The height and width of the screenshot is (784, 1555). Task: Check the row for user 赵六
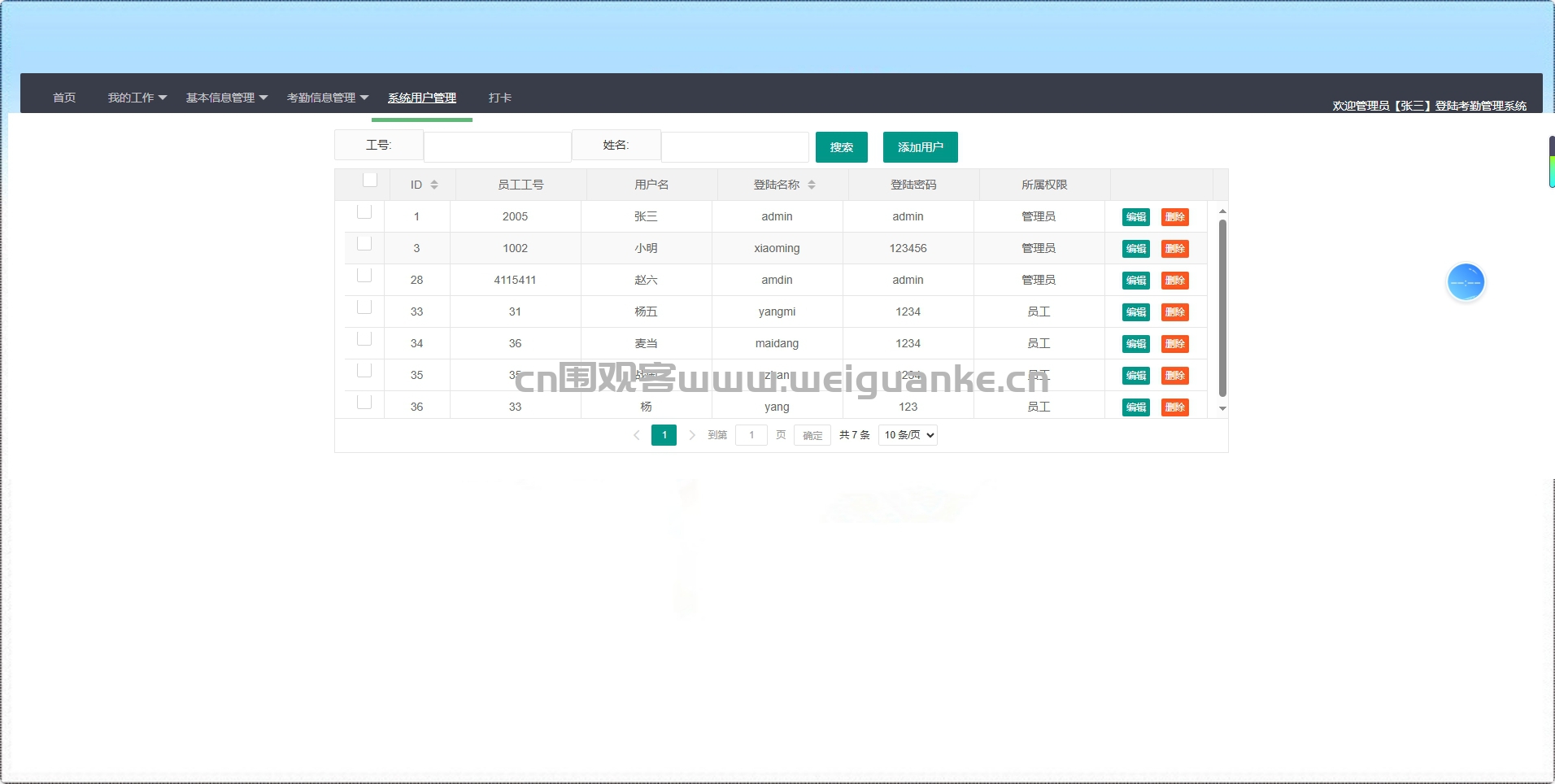point(364,275)
